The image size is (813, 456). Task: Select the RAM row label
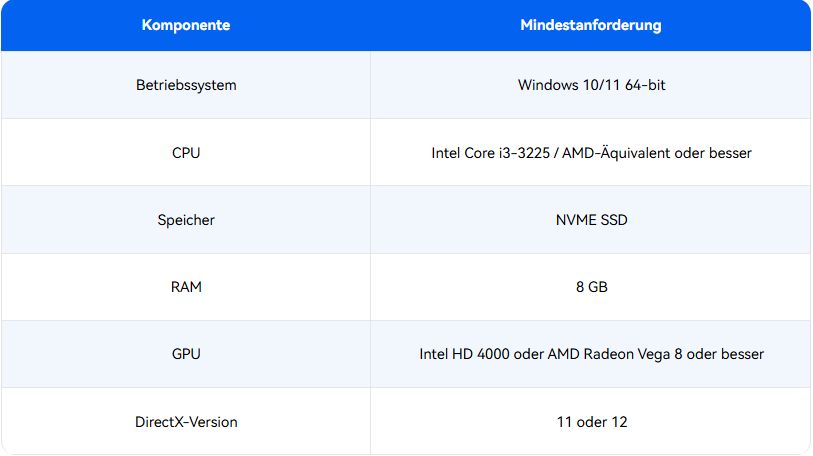tap(186, 287)
